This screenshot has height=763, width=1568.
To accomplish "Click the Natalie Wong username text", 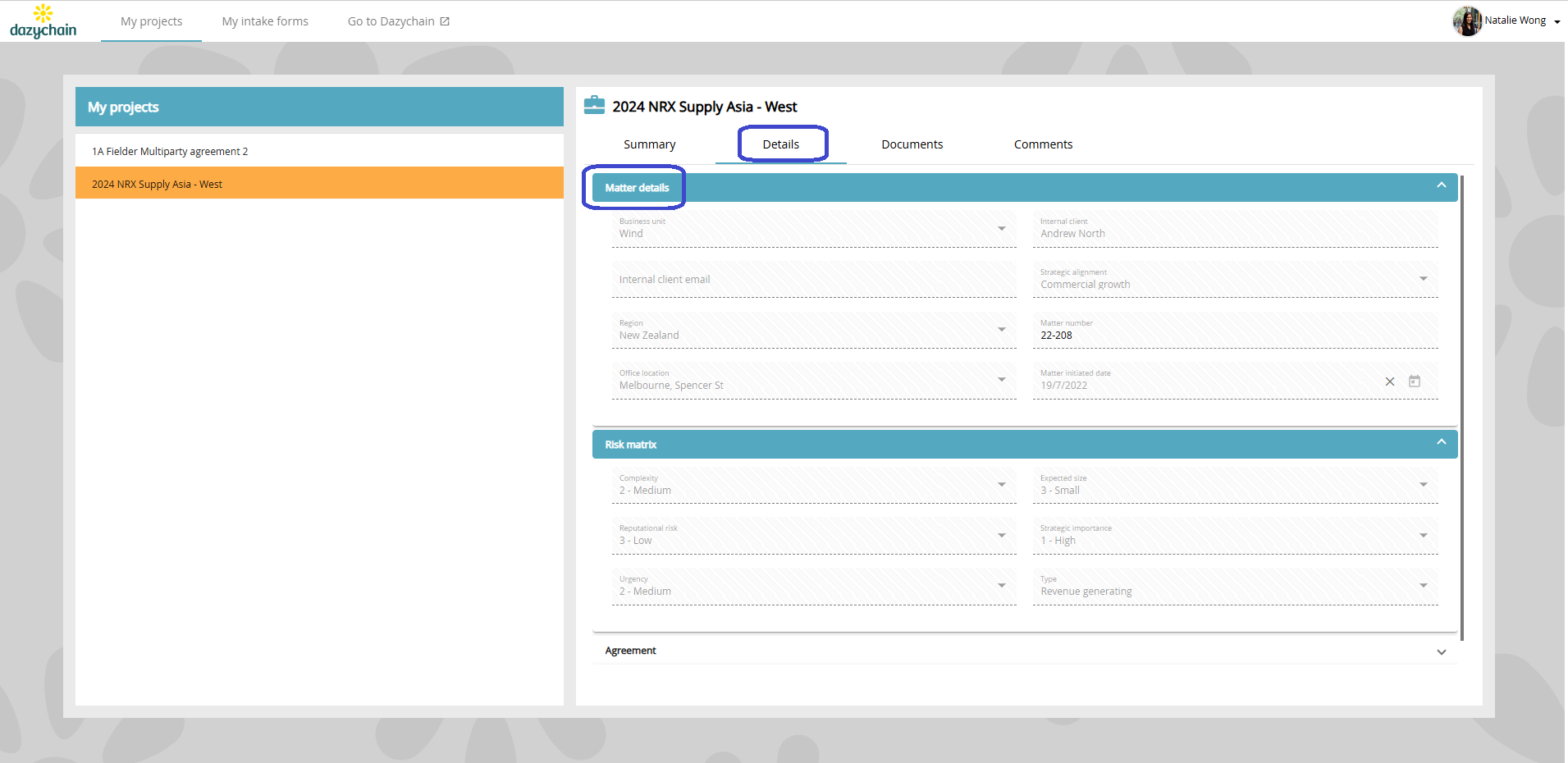I will point(1515,21).
